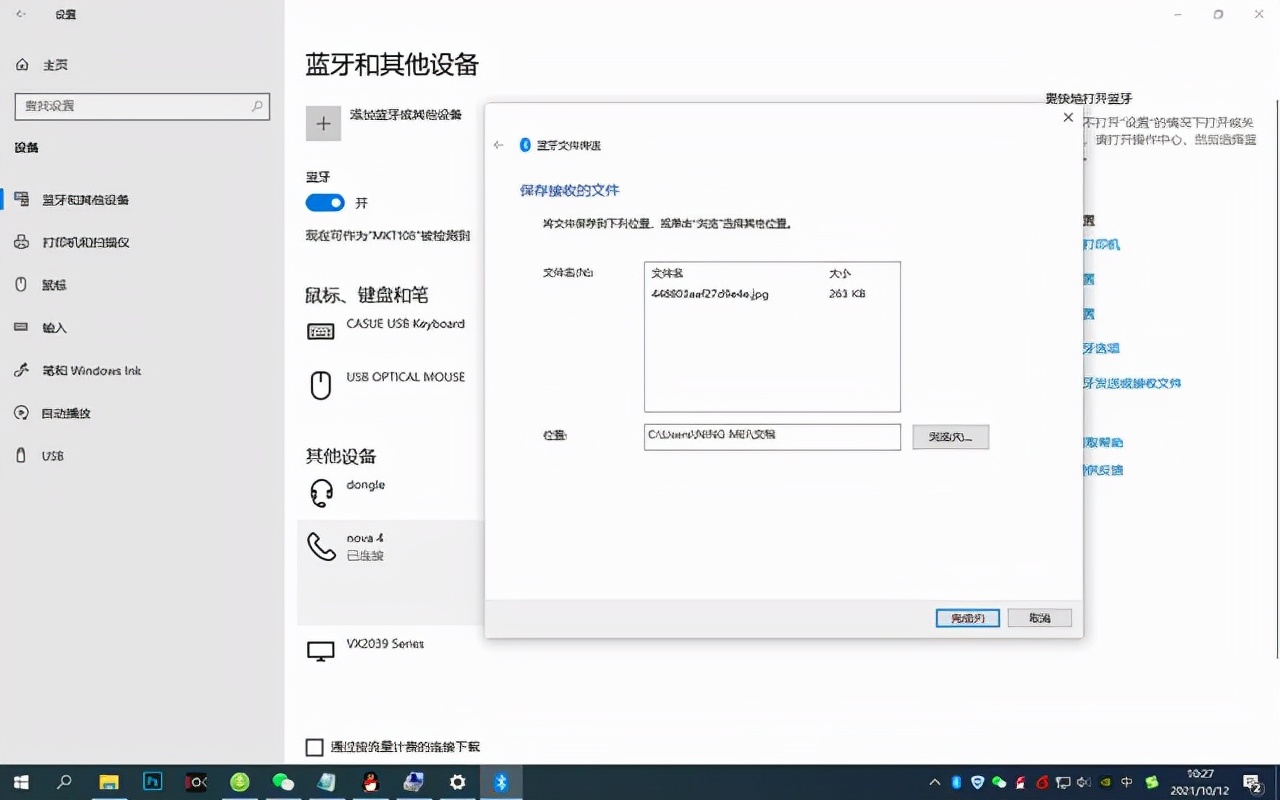Click the back arrow in Bluetooth File Transfer dialog

click(499, 144)
